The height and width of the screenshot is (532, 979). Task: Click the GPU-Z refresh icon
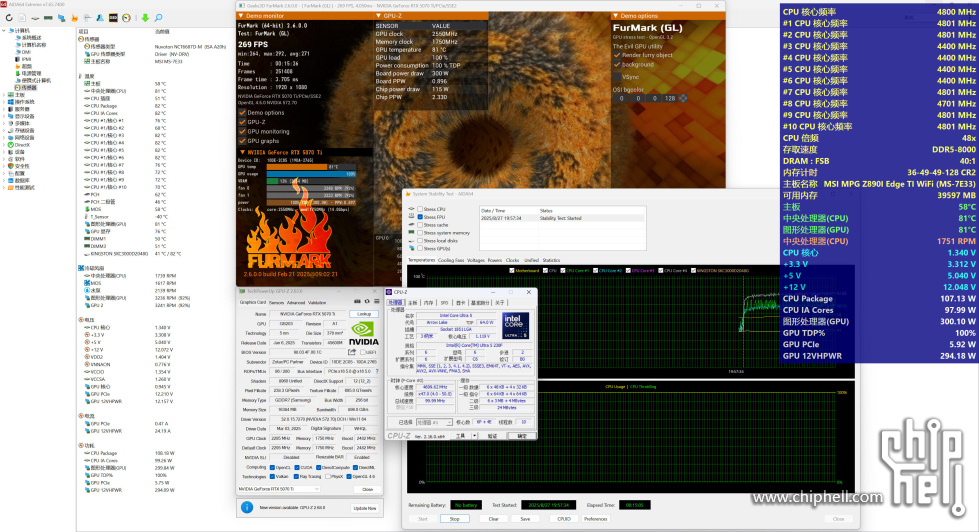point(367,301)
